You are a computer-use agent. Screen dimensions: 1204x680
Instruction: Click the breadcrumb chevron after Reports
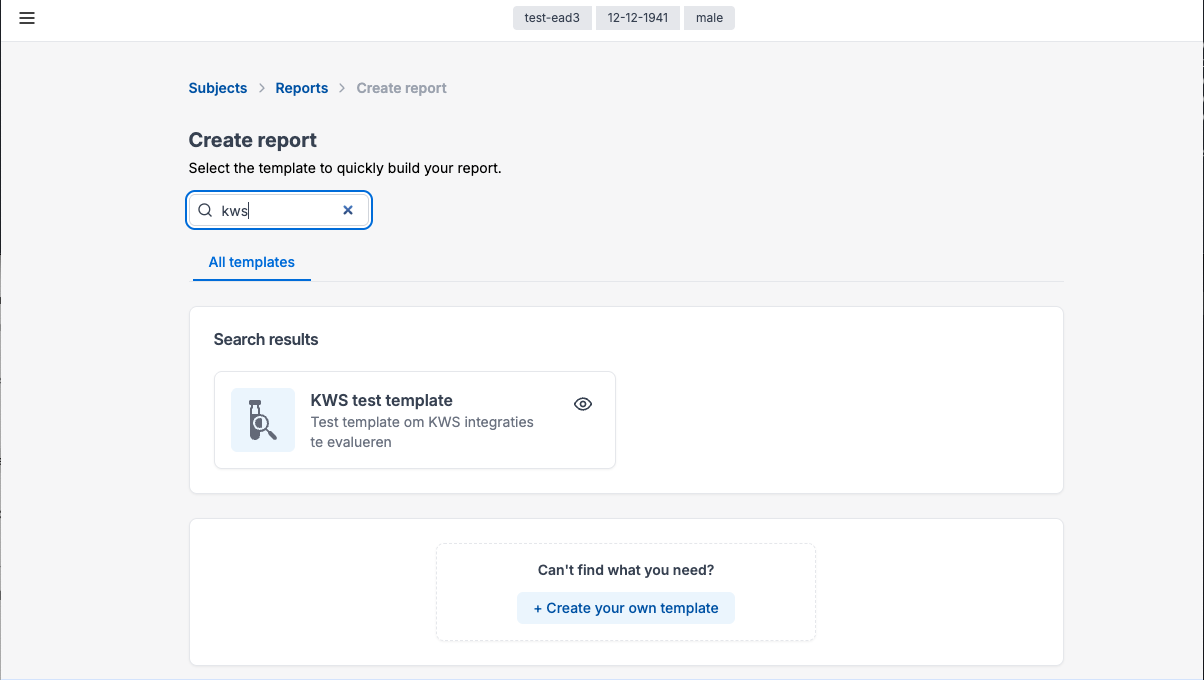pos(343,88)
